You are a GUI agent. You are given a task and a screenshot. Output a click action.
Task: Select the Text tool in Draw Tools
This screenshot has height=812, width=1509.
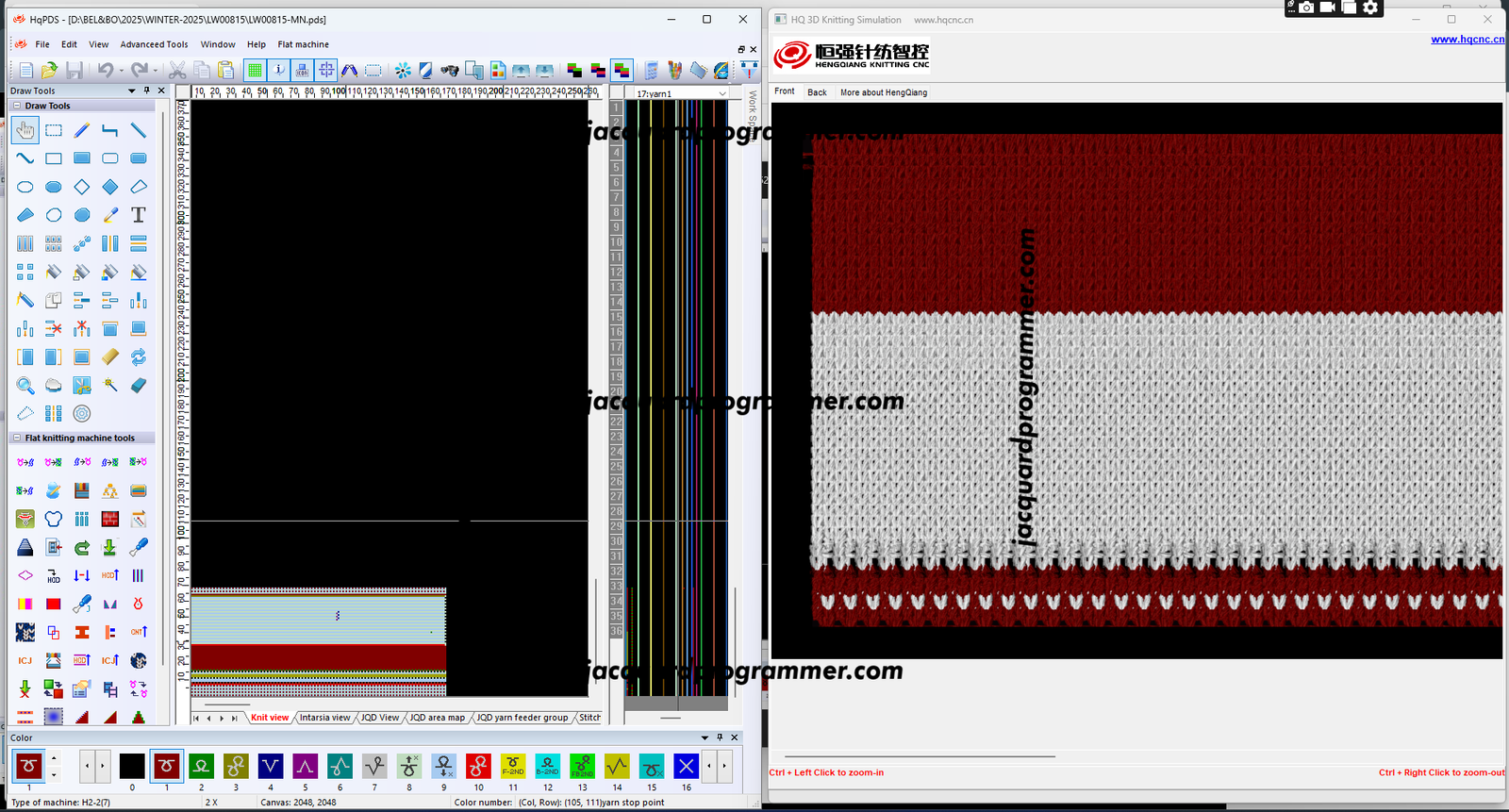(139, 215)
